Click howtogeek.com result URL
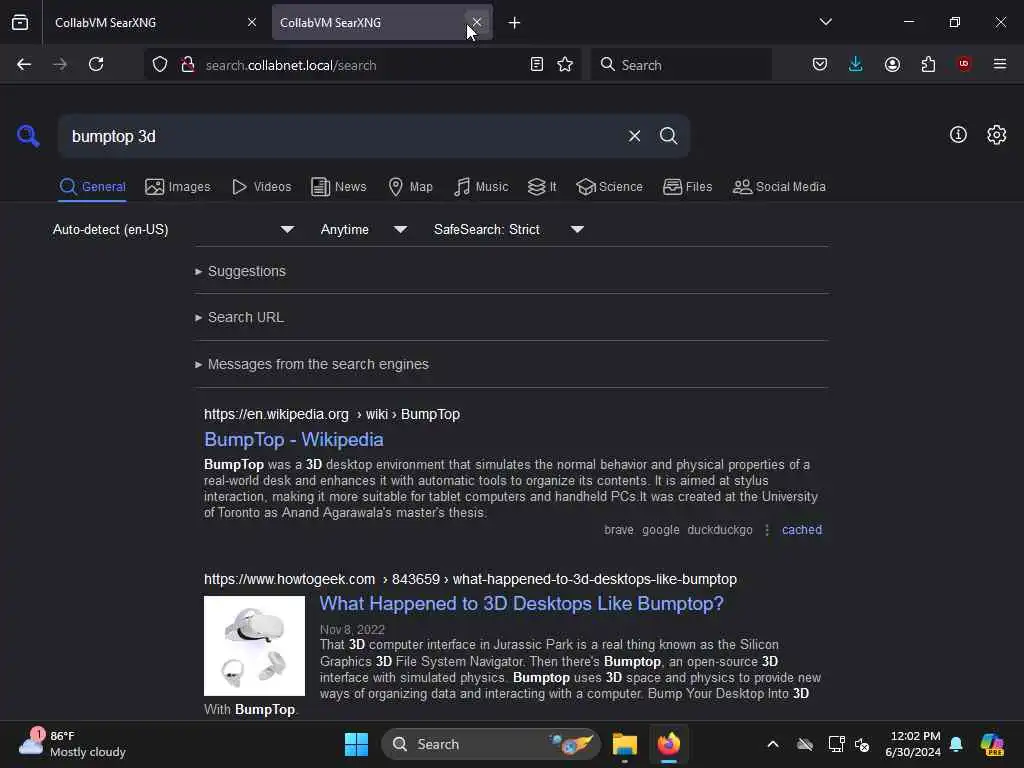This screenshot has width=1024, height=768. (470, 579)
